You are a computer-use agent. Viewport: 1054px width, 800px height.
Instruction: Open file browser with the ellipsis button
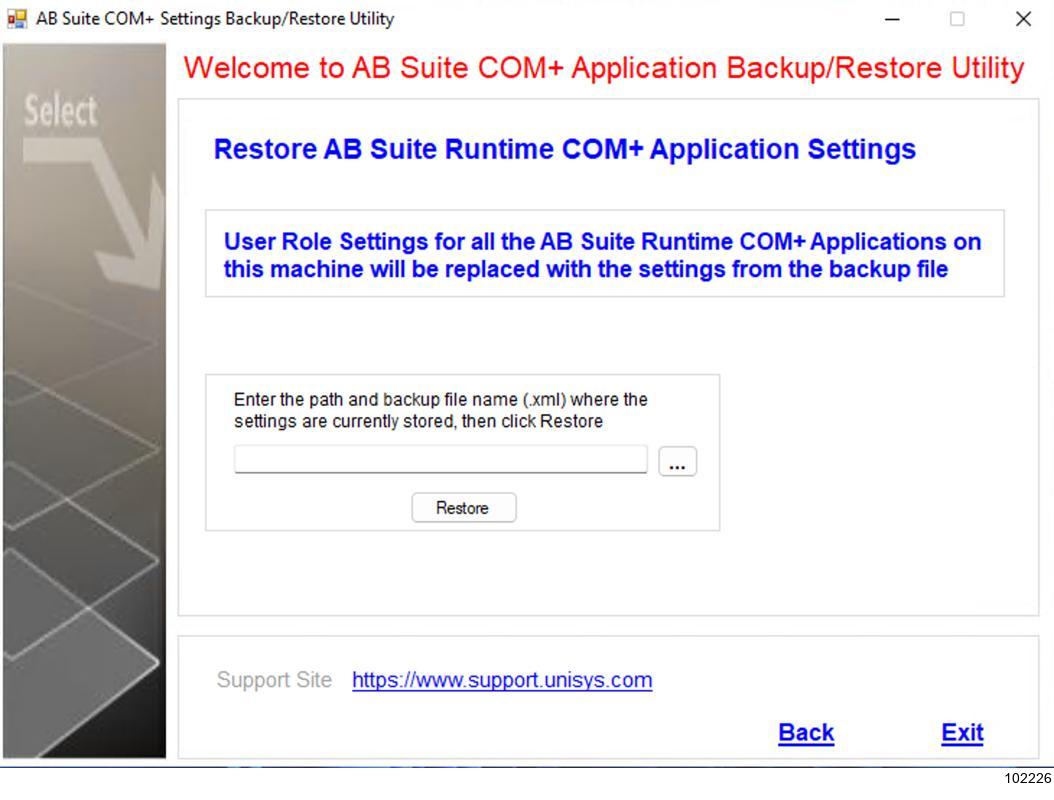[x=678, y=461]
